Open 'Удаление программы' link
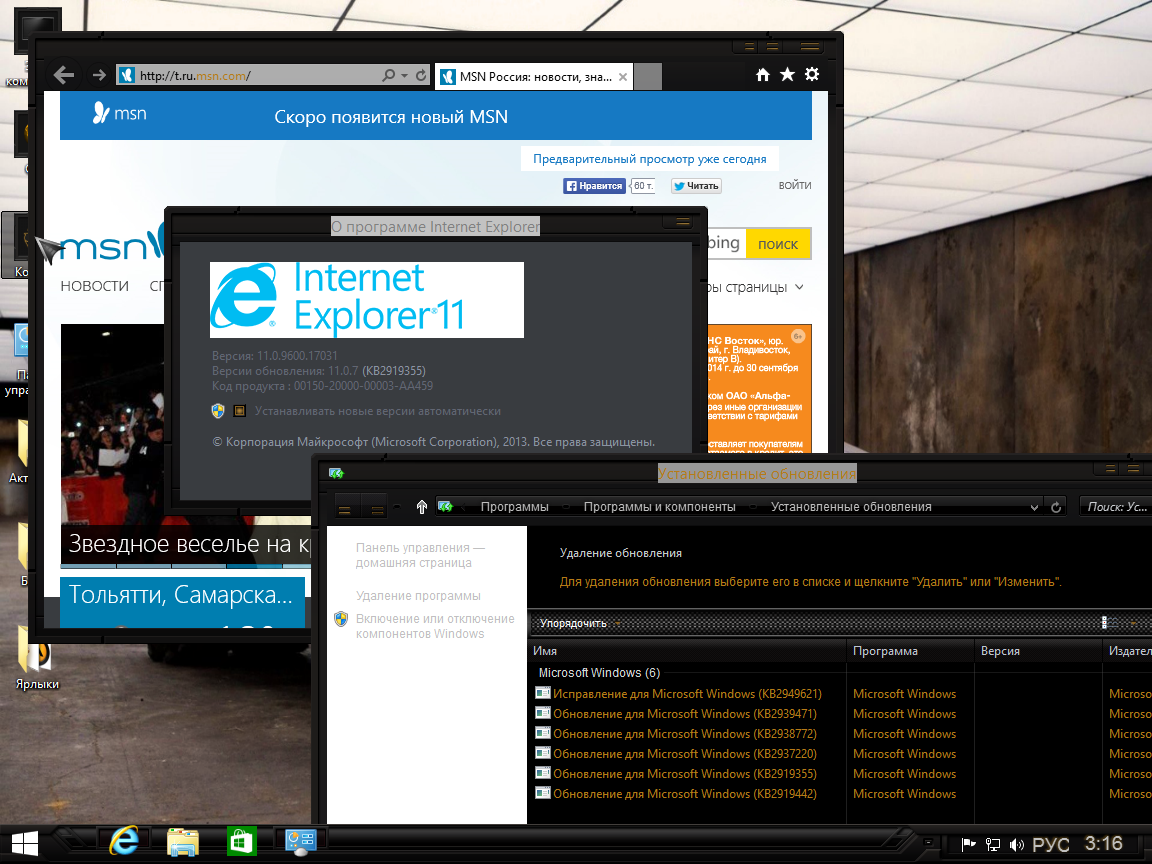The height and width of the screenshot is (864, 1152). pyautogui.click(x=418, y=596)
